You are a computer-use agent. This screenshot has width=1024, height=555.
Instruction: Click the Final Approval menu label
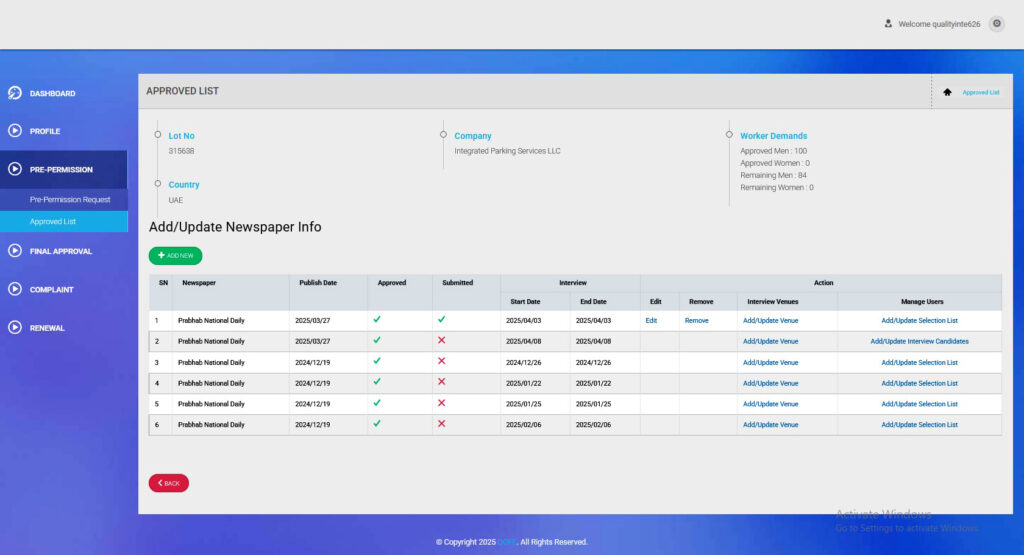click(61, 252)
